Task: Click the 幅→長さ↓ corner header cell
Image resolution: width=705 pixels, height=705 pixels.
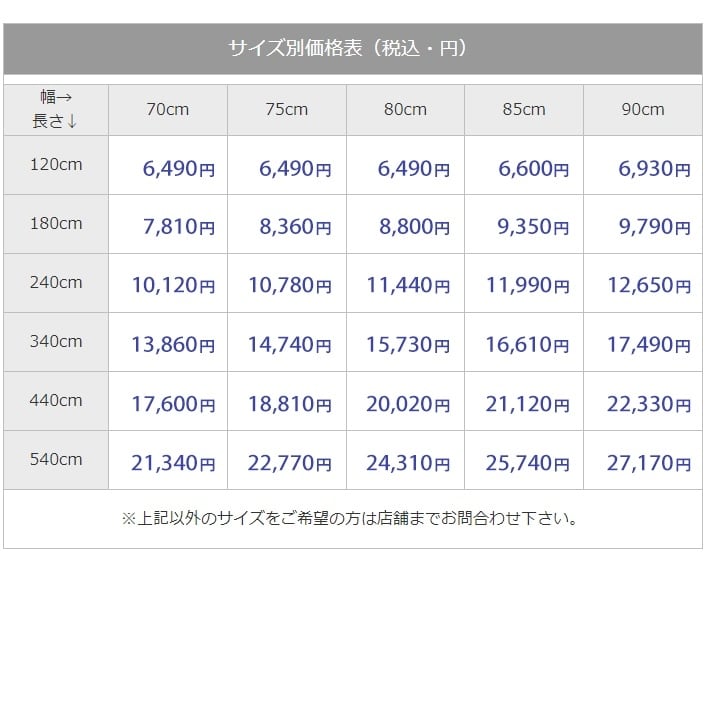Action: point(56,110)
